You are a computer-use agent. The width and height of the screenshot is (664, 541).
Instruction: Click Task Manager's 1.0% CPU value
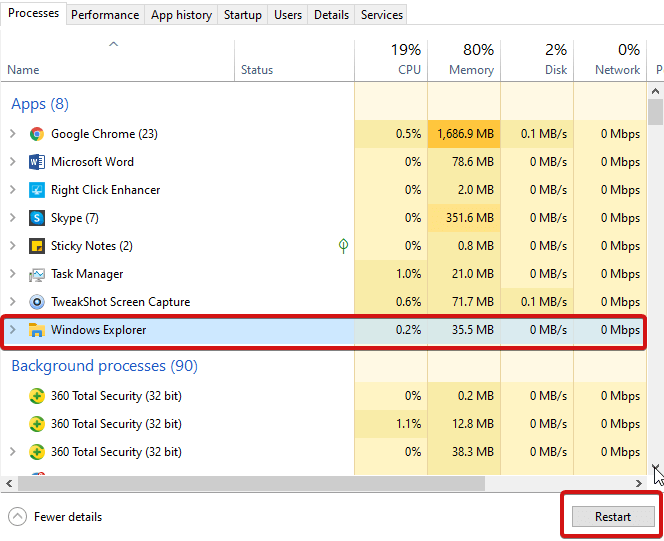click(409, 274)
